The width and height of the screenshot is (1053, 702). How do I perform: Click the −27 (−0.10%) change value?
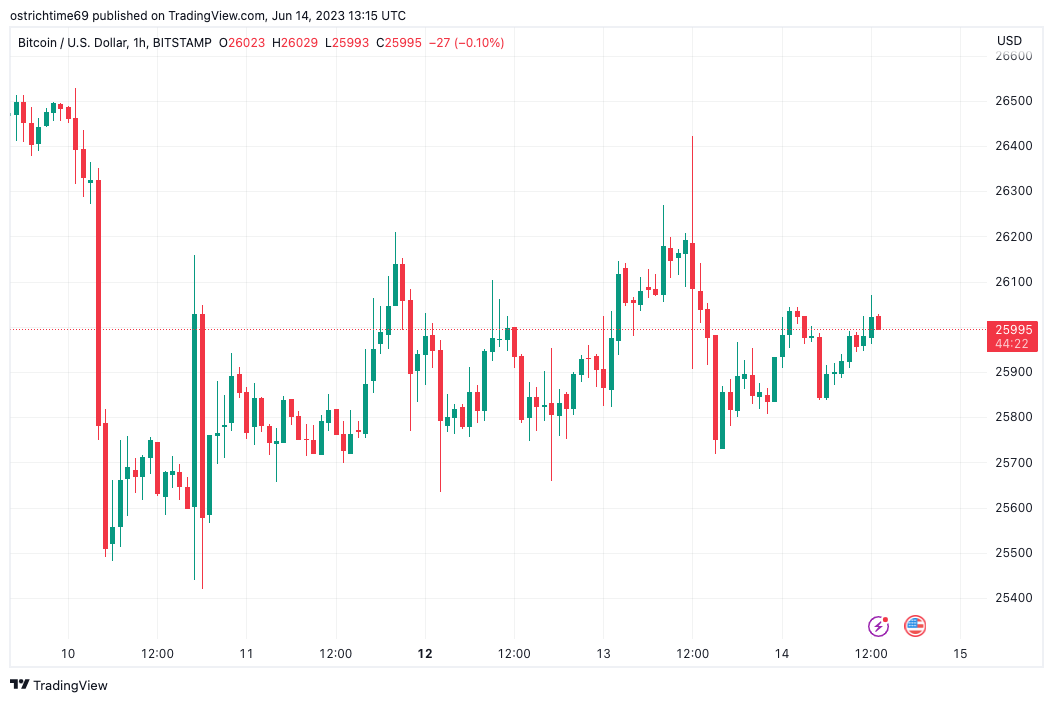[467, 43]
